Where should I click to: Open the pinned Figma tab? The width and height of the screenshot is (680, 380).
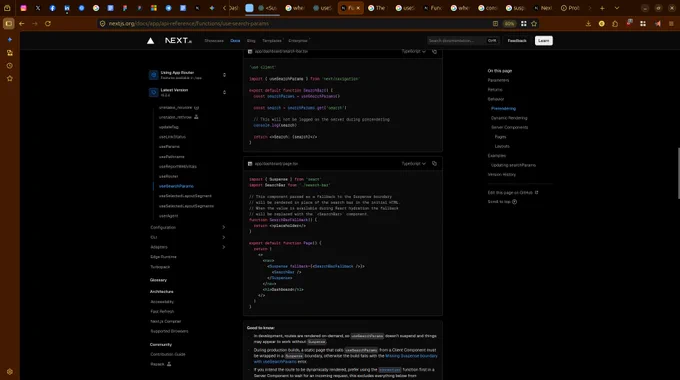(x=125, y=8)
